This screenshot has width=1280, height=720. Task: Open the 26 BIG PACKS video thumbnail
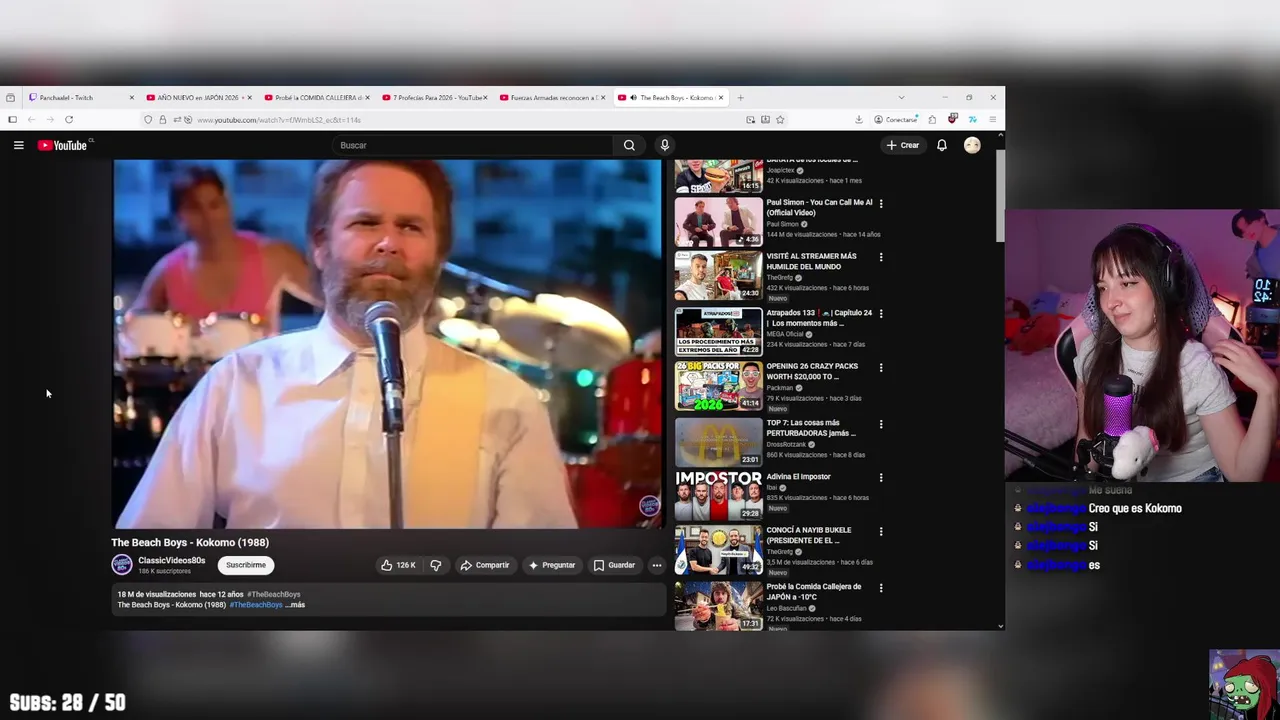click(718, 386)
